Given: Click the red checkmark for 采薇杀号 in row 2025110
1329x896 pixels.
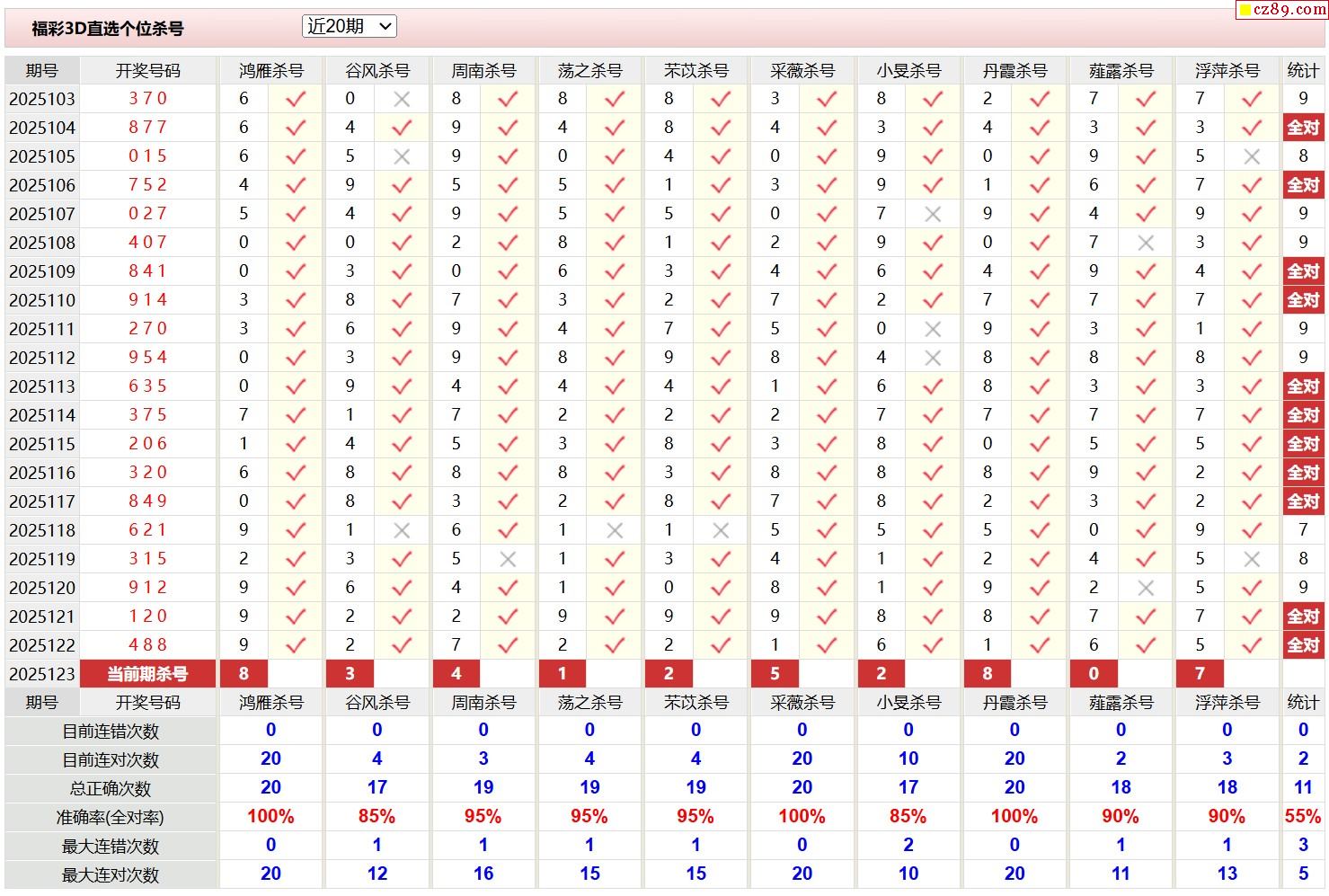Looking at the screenshot, I should (827, 301).
